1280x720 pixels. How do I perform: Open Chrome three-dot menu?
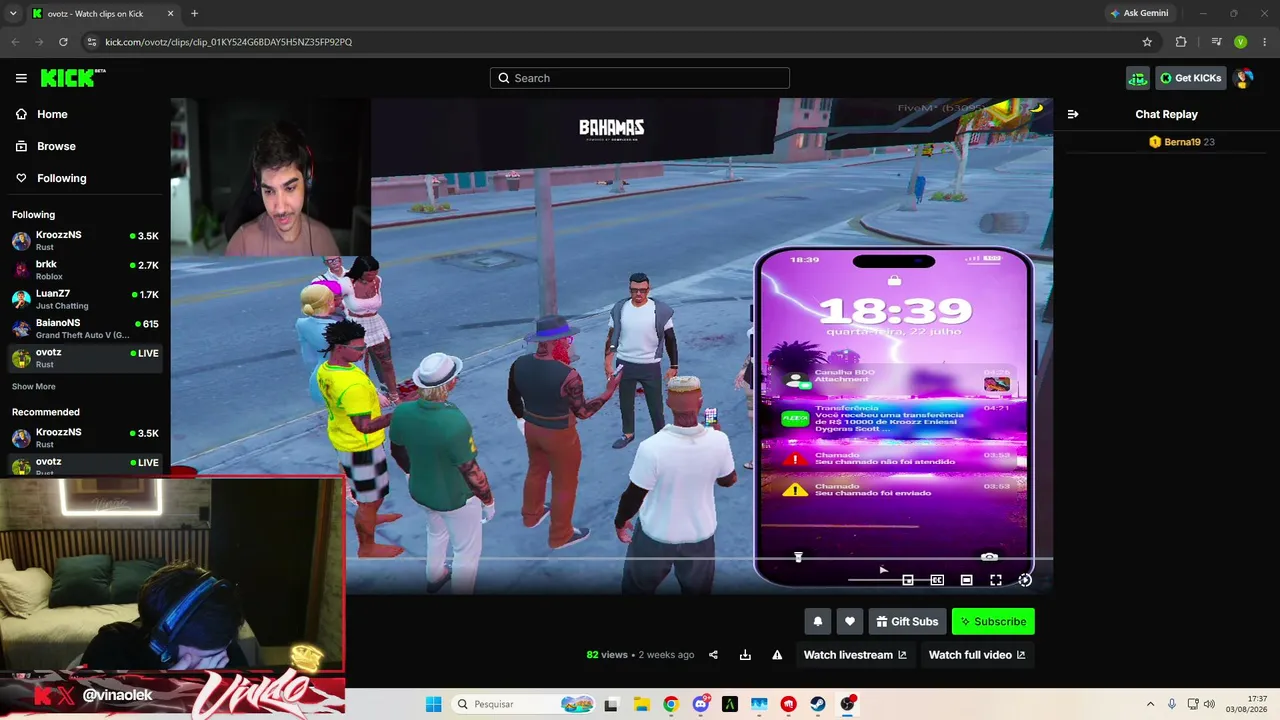pyautogui.click(x=1264, y=42)
